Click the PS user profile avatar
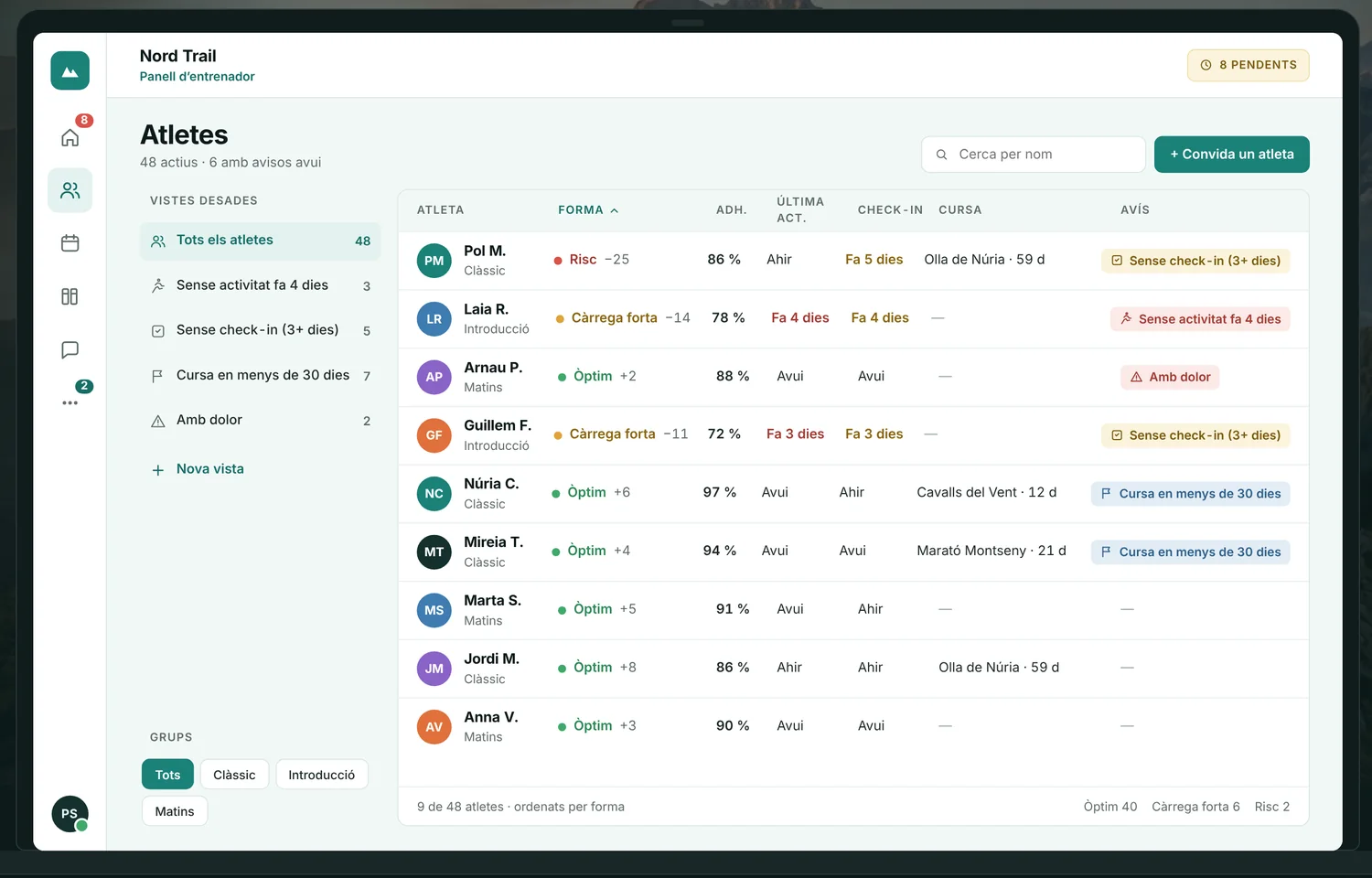The height and width of the screenshot is (878, 1372). (70, 814)
